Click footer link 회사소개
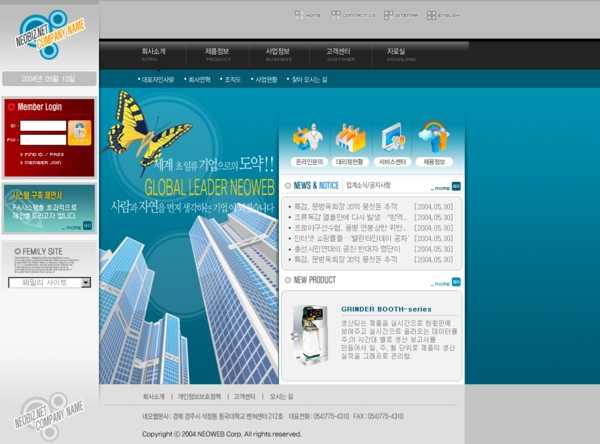The height and width of the screenshot is (444, 600). point(153,397)
